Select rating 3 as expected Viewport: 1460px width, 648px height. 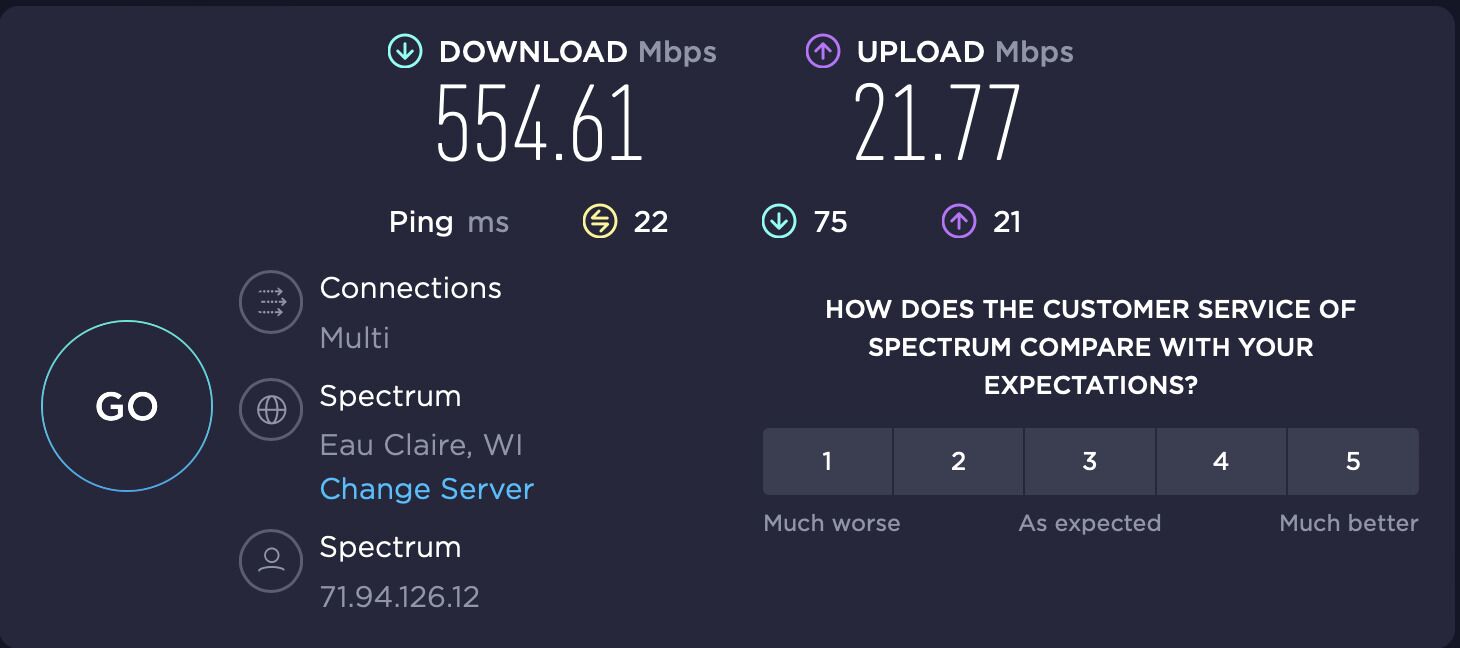1090,461
